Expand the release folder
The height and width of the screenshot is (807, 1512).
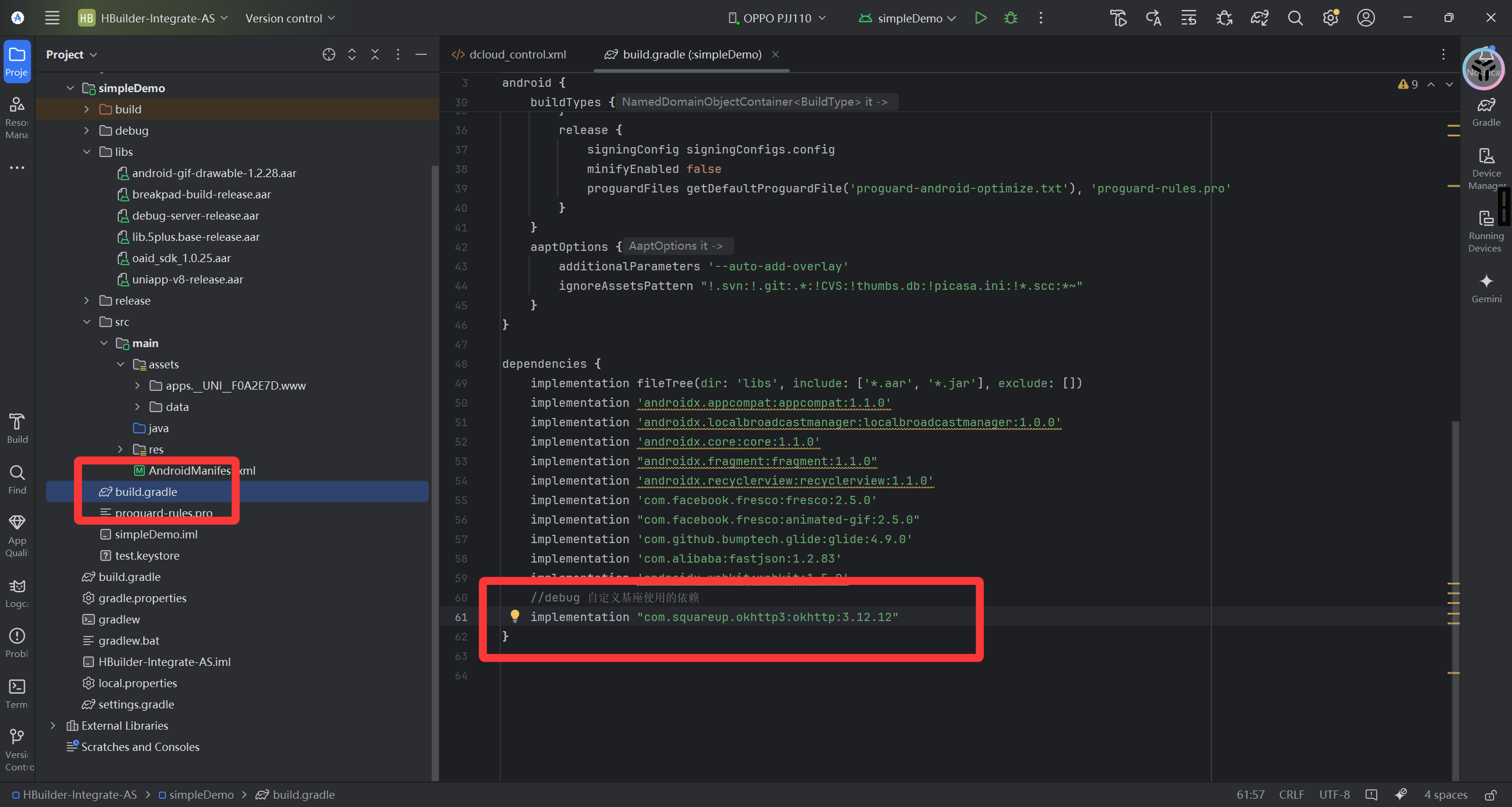coord(87,300)
